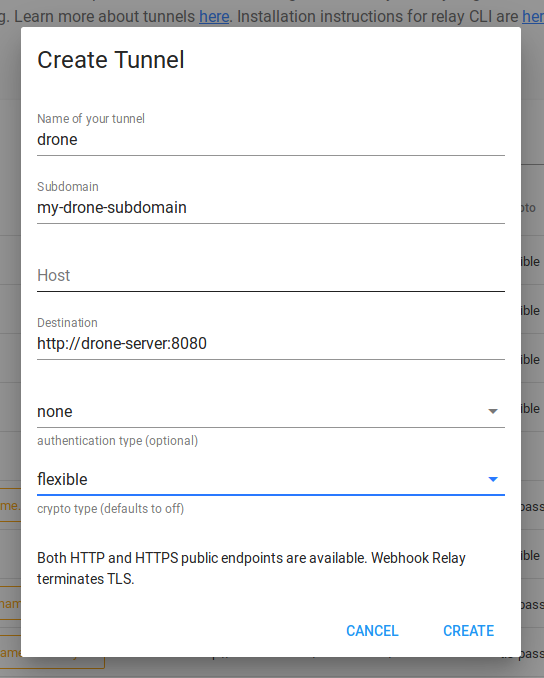
Task: Click the CREATE button
Action: [468, 631]
